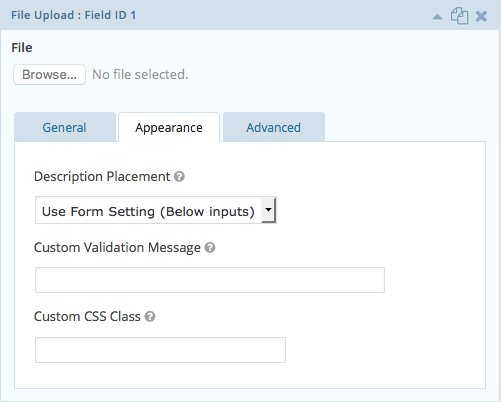Click the Custom Validation Message label
Screen dimensions: 501x402
click(x=117, y=248)
